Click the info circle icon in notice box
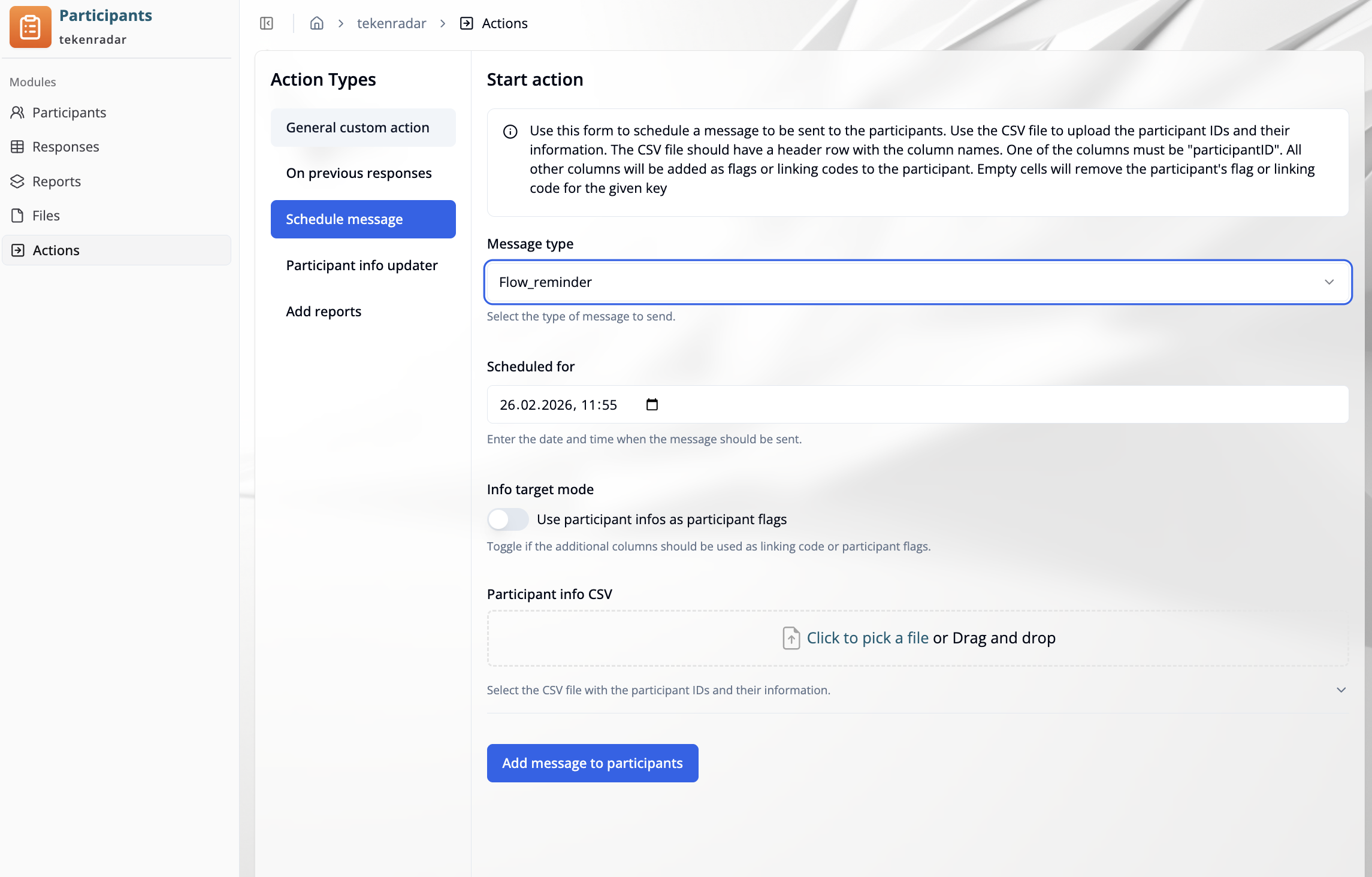 [510, 132]
